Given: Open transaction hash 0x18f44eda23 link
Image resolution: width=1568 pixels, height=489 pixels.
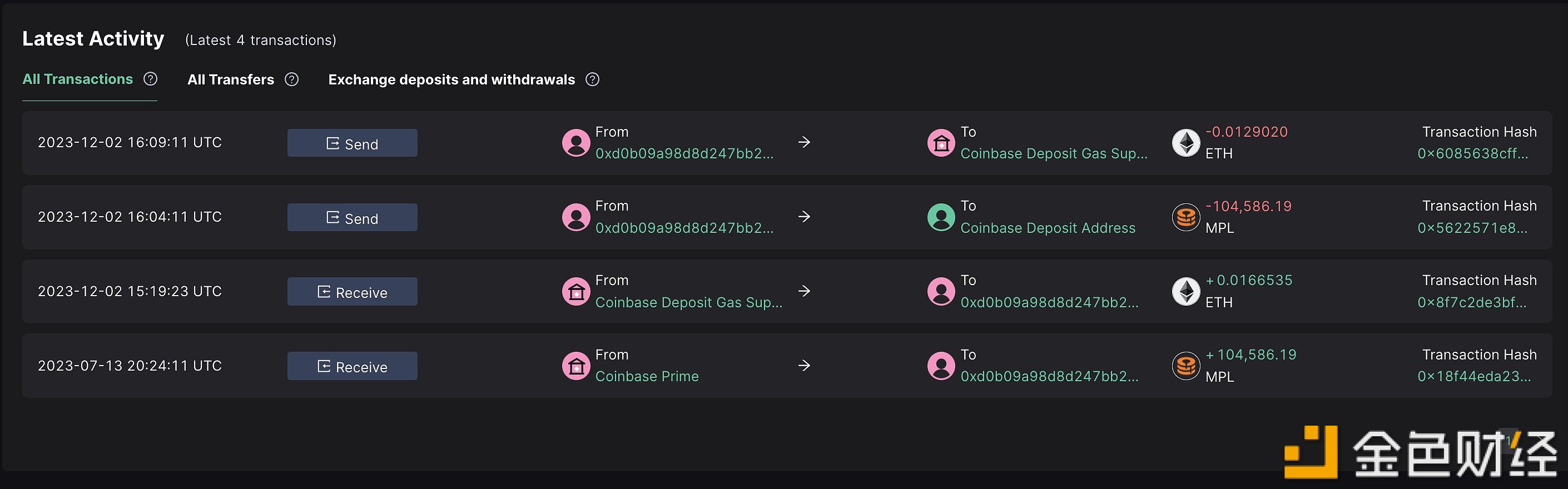Looking at the screenshot, I should pyautogui.click(x=1473, y=377).
